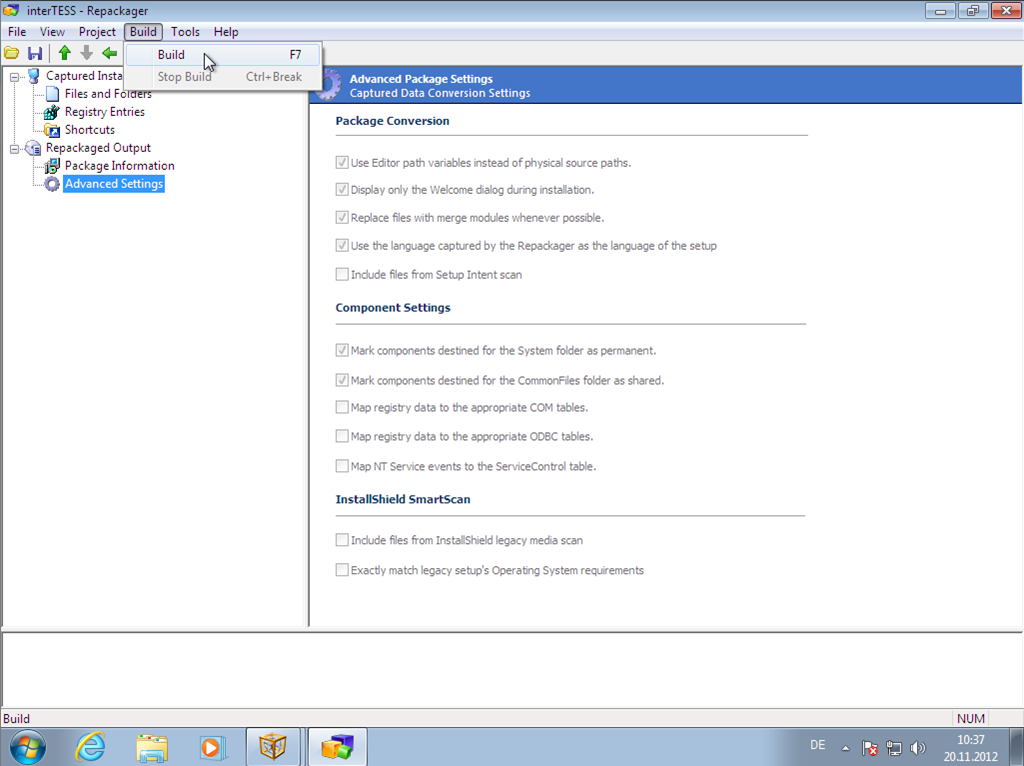Open the Tools menu
The width and height of the screenshot is (1024, 766).
185,32
